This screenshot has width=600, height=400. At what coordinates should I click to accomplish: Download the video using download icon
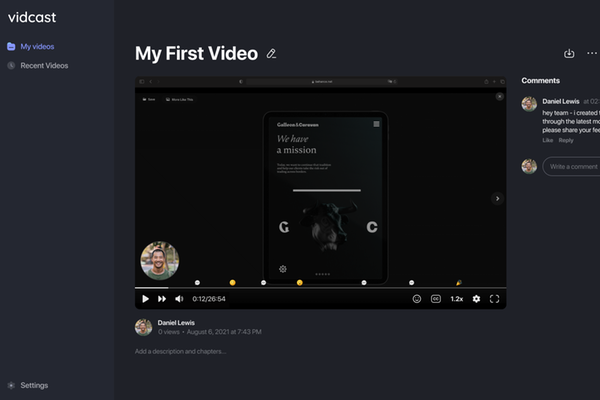(x=569, y=53)
